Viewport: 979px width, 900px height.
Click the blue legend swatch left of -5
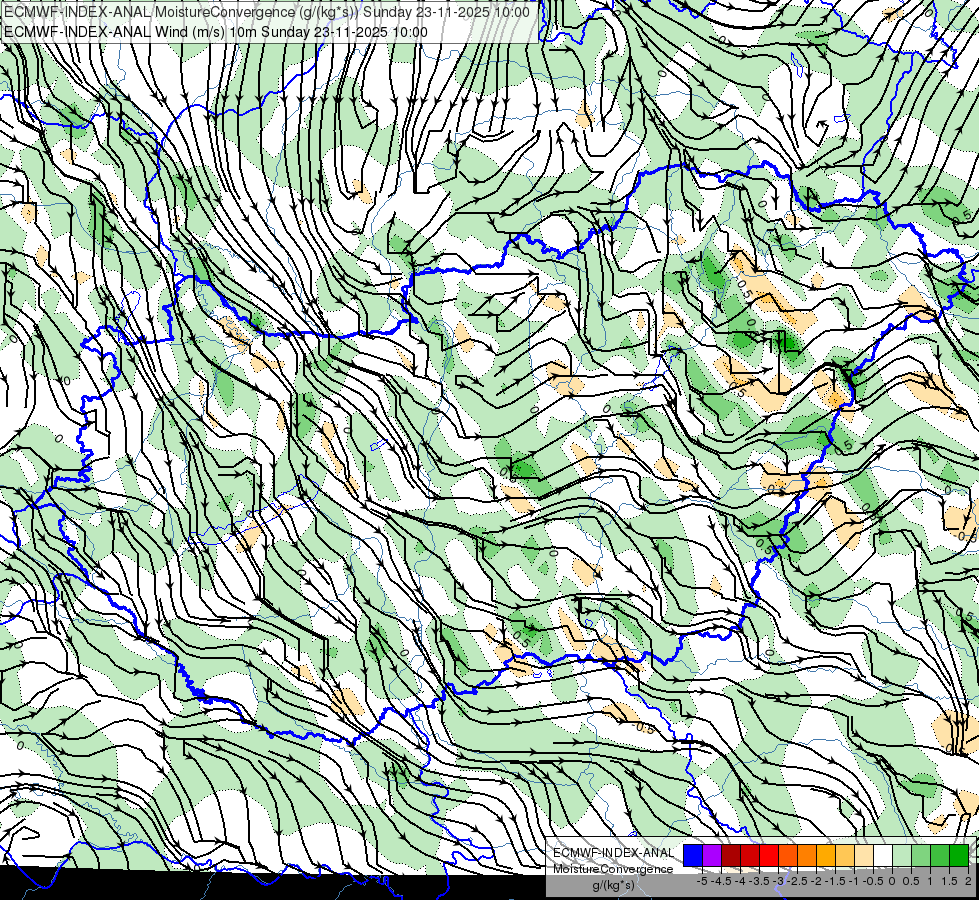tap(693, 855)
